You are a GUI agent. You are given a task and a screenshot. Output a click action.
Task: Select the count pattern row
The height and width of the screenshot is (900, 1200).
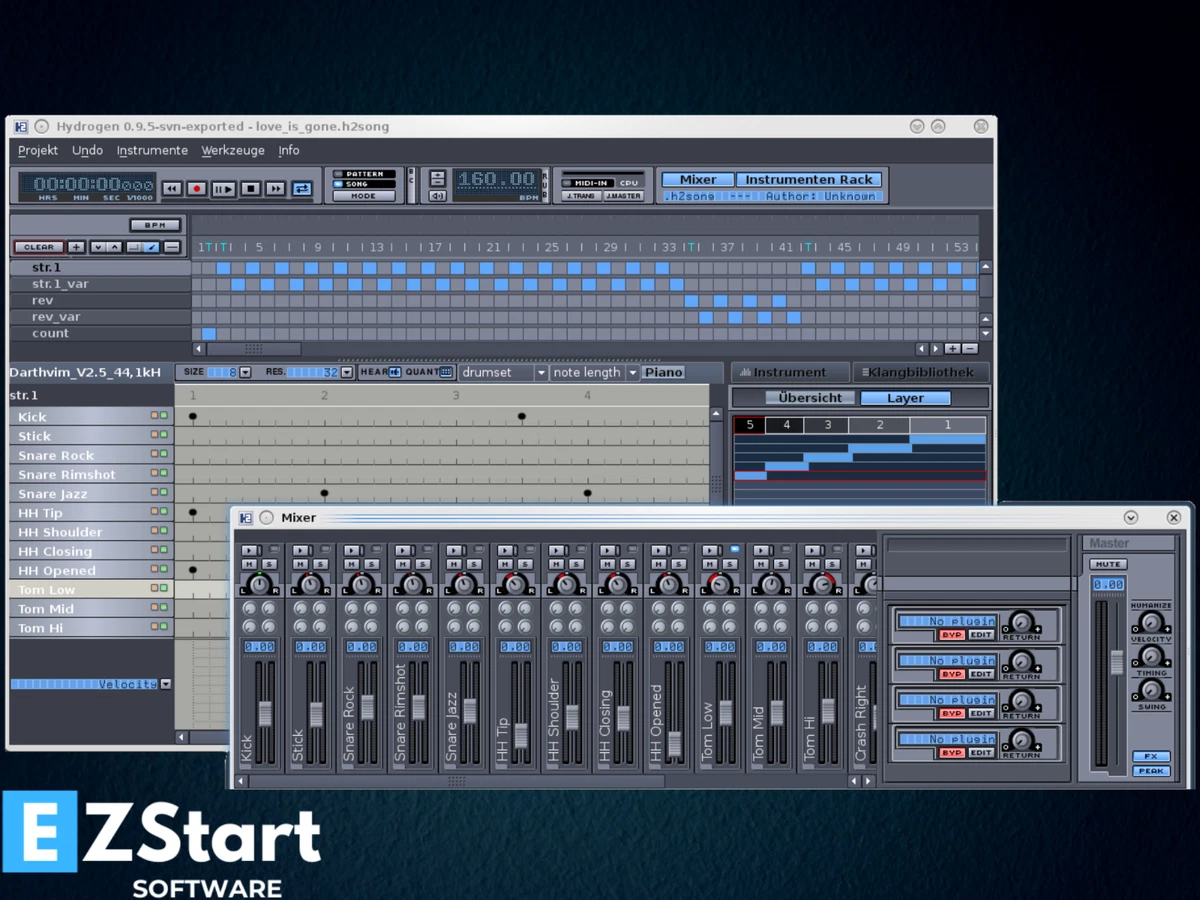(x=100, y=333)
